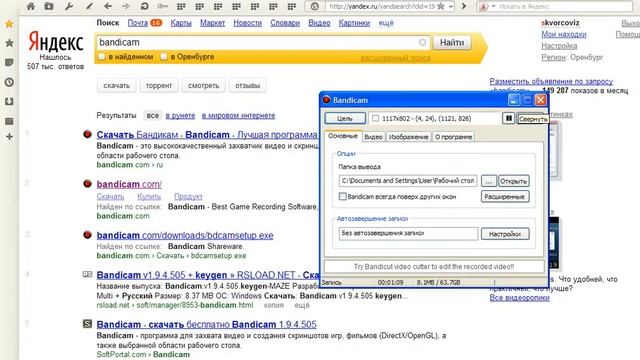
Task: Click the 'Try Bandicut video cutter' banner
Action: tap(434, 267)
